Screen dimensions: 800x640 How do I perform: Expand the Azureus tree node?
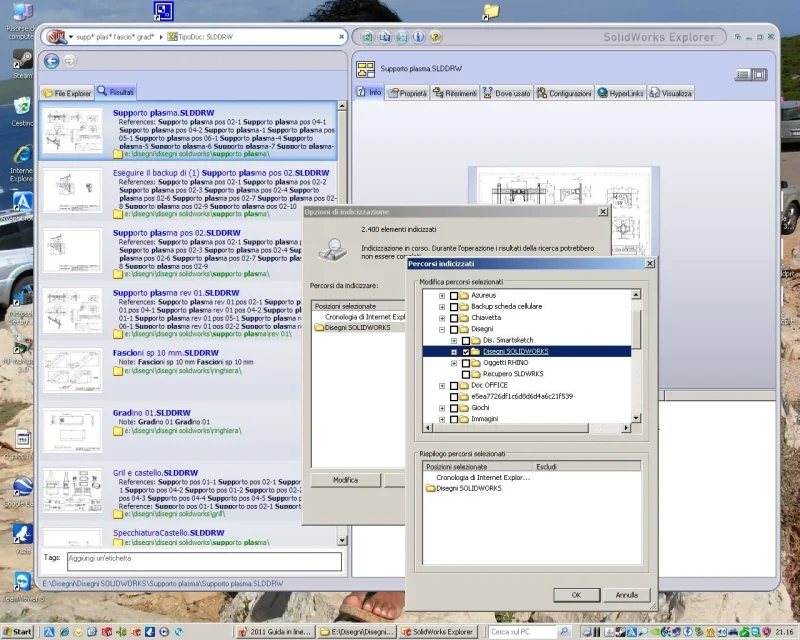coord(442,296)
